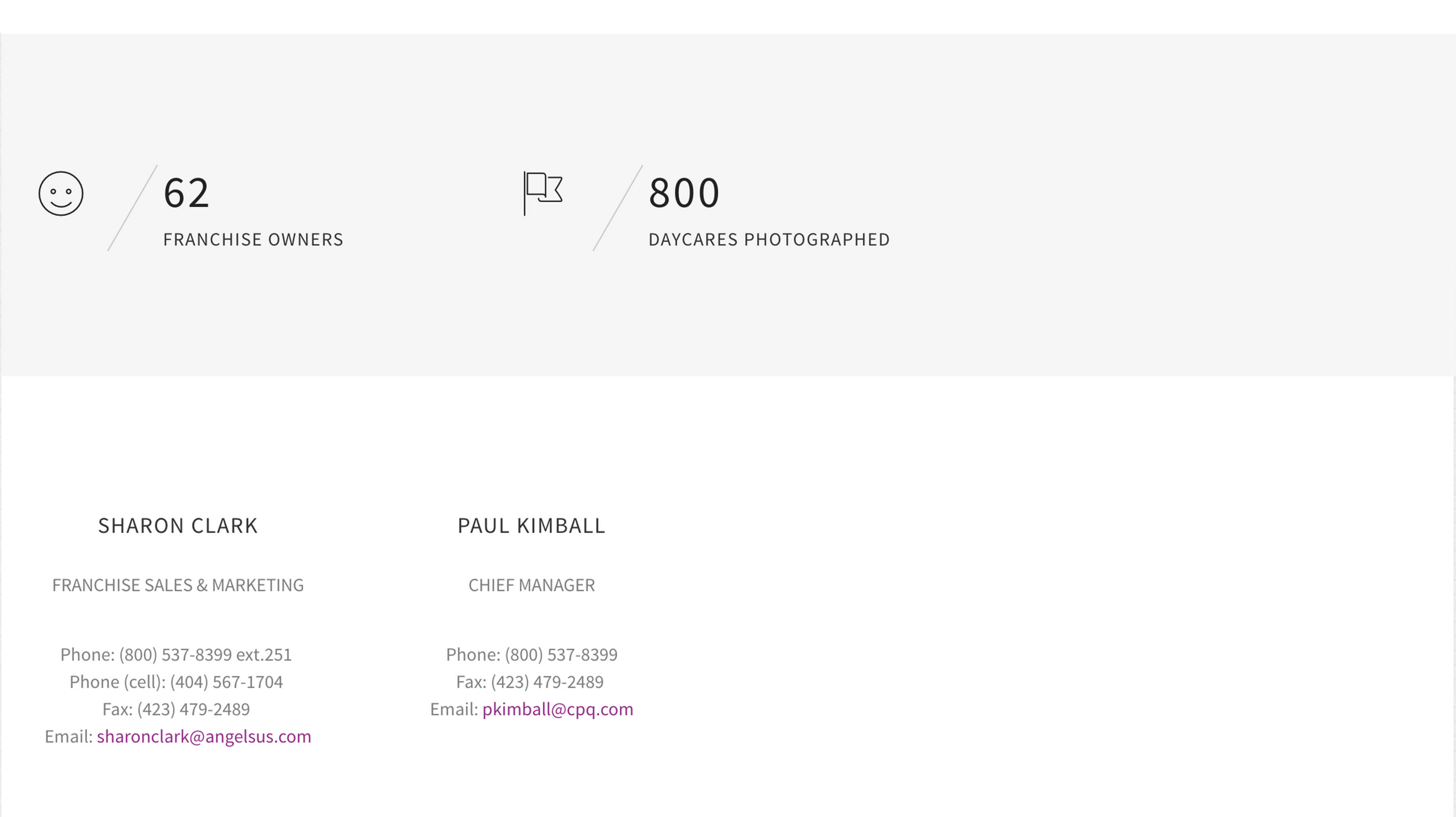This screenshot has height=817, width=1456.
Task: Click the 800 counter number
Action: 684,193
